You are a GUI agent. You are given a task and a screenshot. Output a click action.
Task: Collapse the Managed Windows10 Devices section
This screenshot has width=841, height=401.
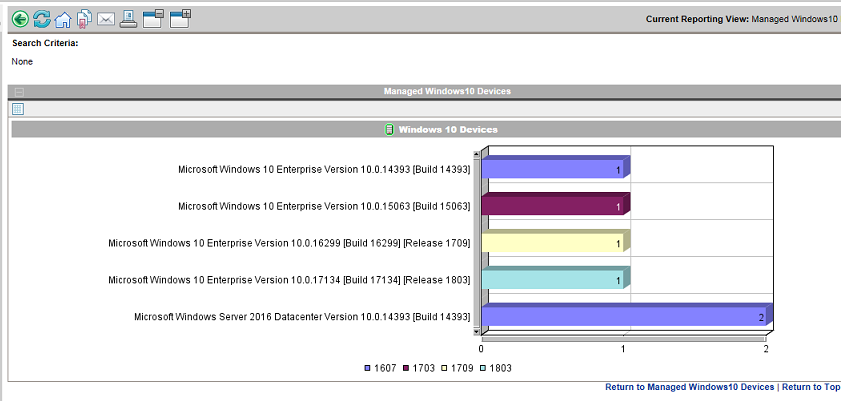coord(19,92)
